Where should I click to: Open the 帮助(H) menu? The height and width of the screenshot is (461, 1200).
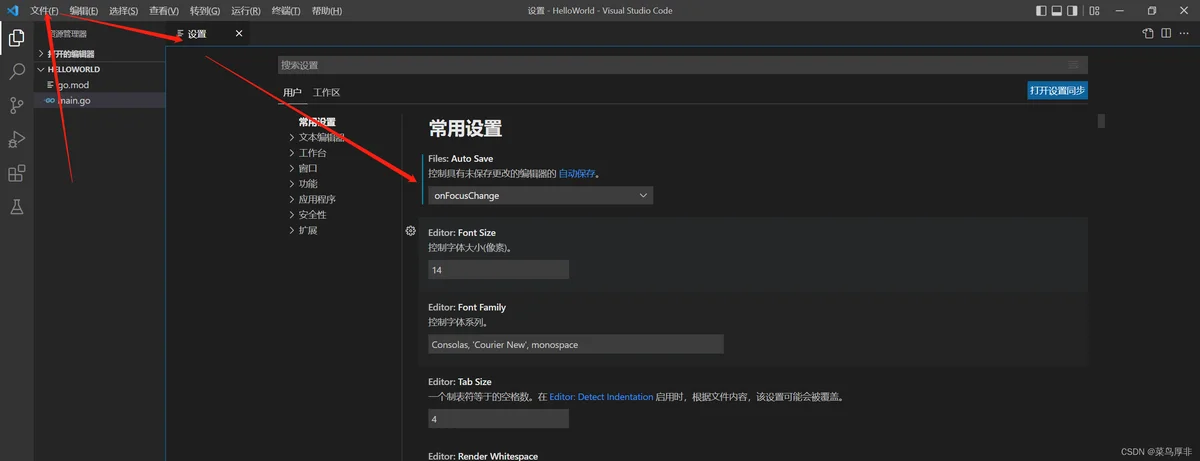pyautogui.click(x=326, y=10)
